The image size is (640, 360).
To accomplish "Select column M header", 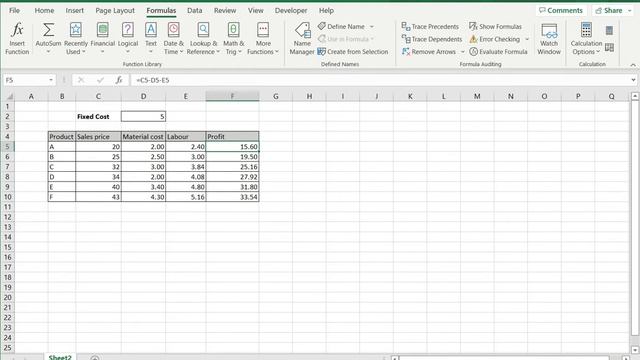I will [x=477, y=96].
